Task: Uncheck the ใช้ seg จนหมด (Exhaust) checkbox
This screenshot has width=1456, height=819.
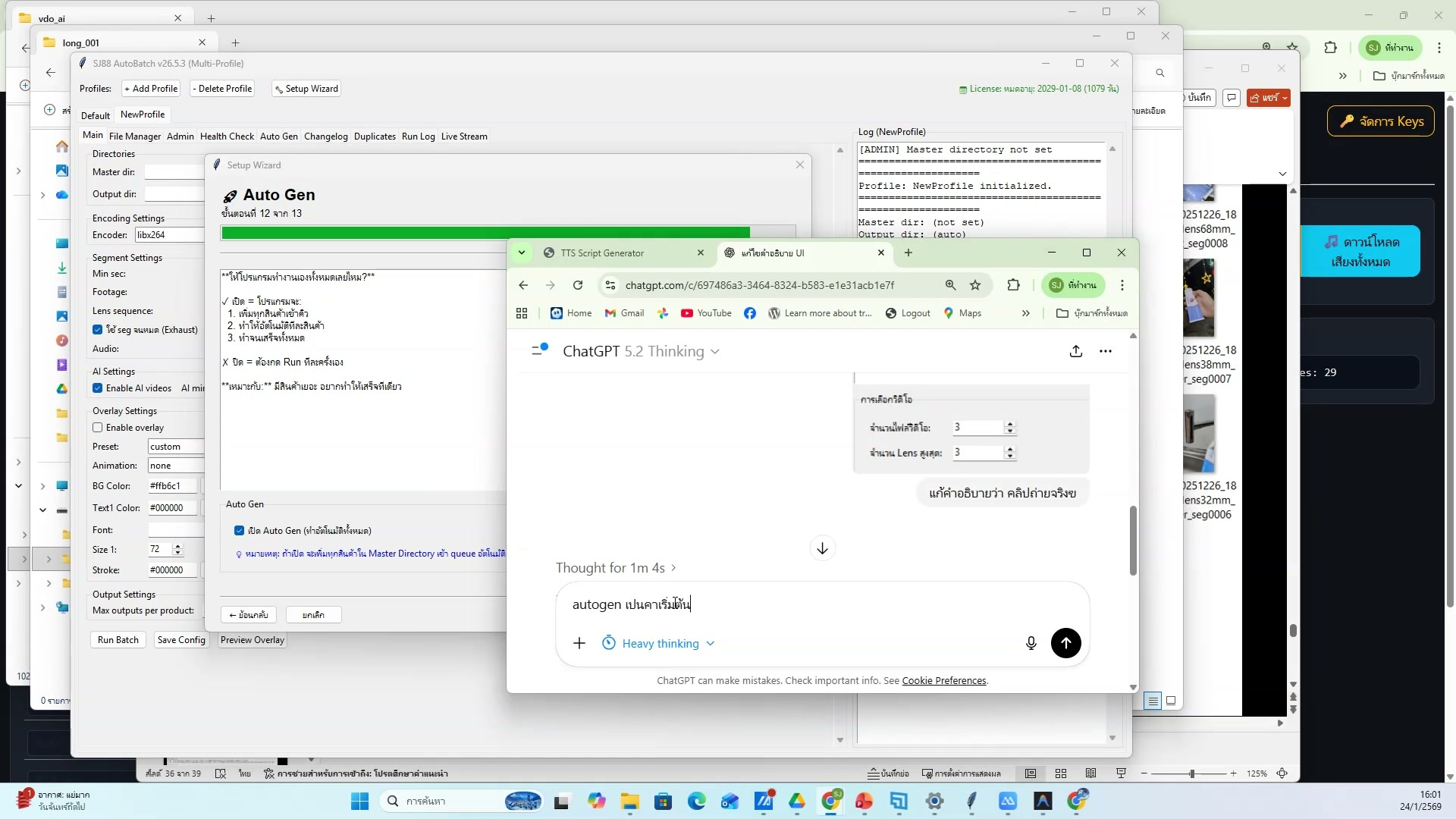Action: [x=98, y=329]
